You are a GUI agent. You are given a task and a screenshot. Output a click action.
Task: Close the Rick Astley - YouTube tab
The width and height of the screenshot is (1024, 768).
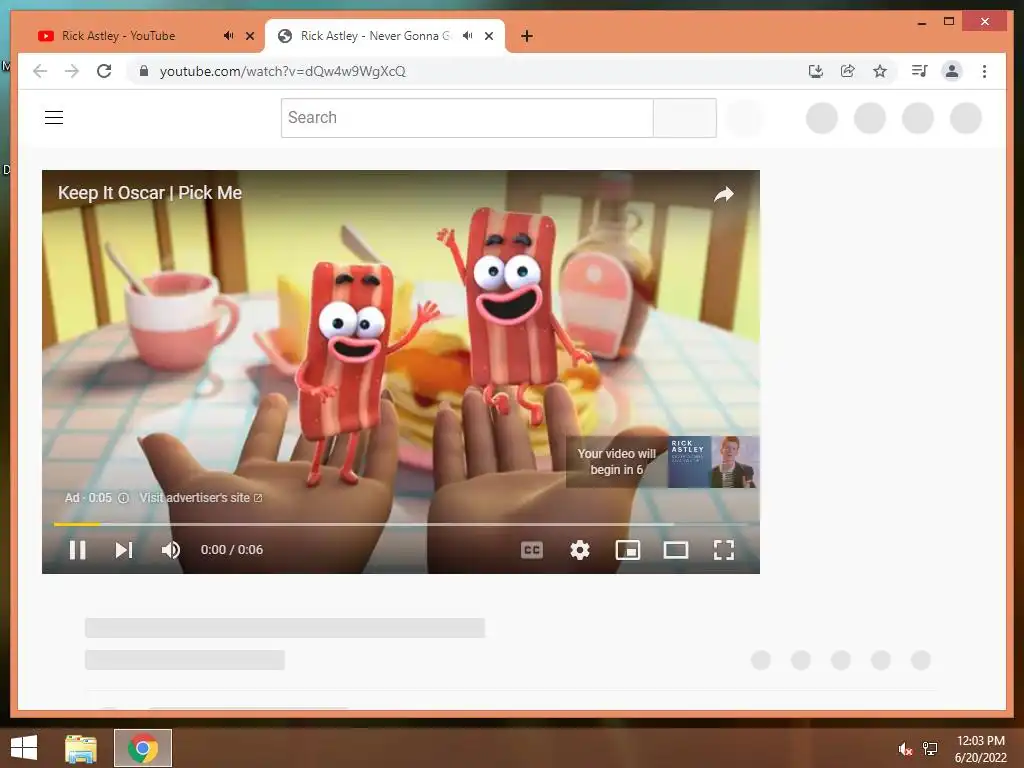coord(249,36)
